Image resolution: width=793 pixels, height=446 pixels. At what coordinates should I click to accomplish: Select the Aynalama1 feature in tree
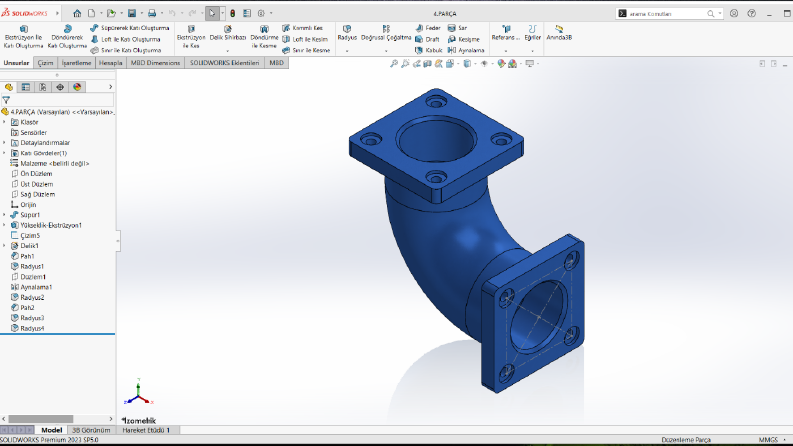pos(36,287)
